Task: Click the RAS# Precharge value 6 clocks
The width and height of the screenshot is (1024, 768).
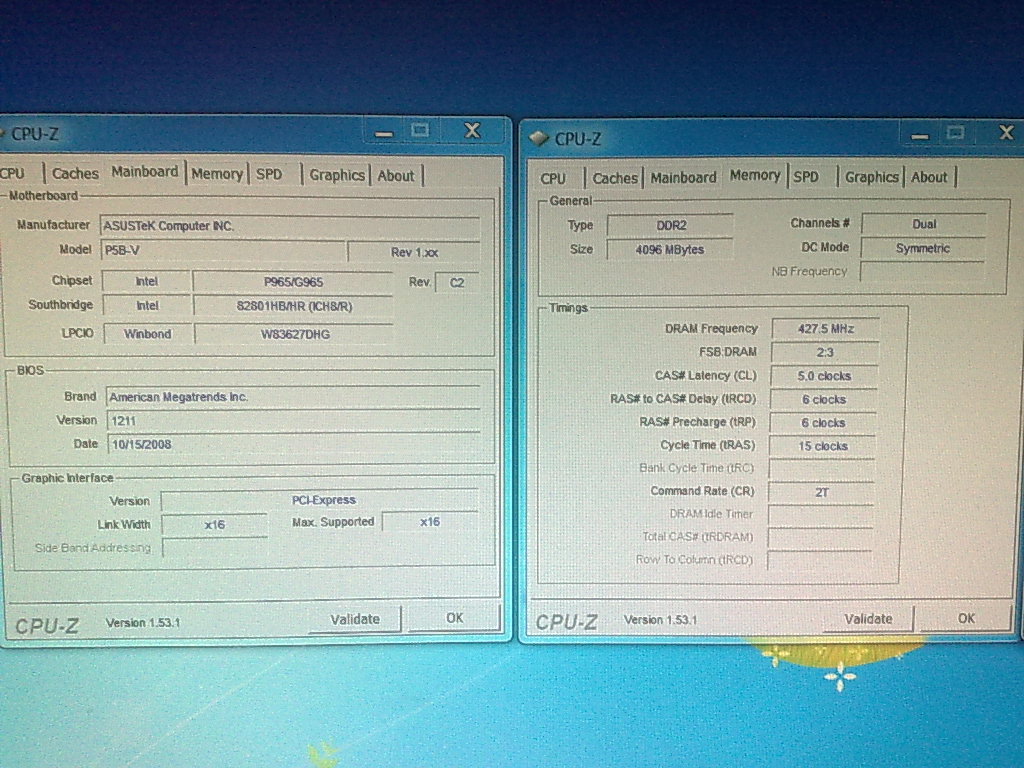Action: pyautogui.click(x=823, y=423)
